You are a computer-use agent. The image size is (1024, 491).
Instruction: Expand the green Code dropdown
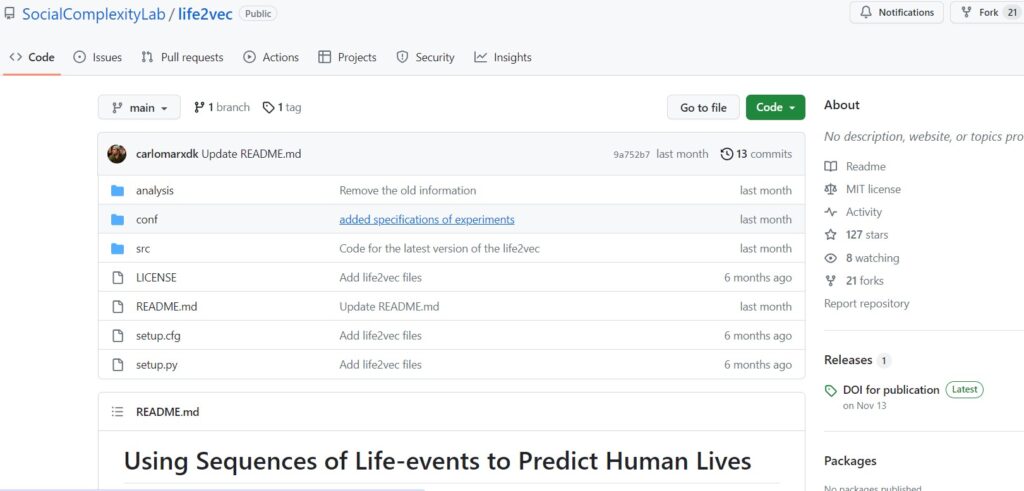point(775,107)
